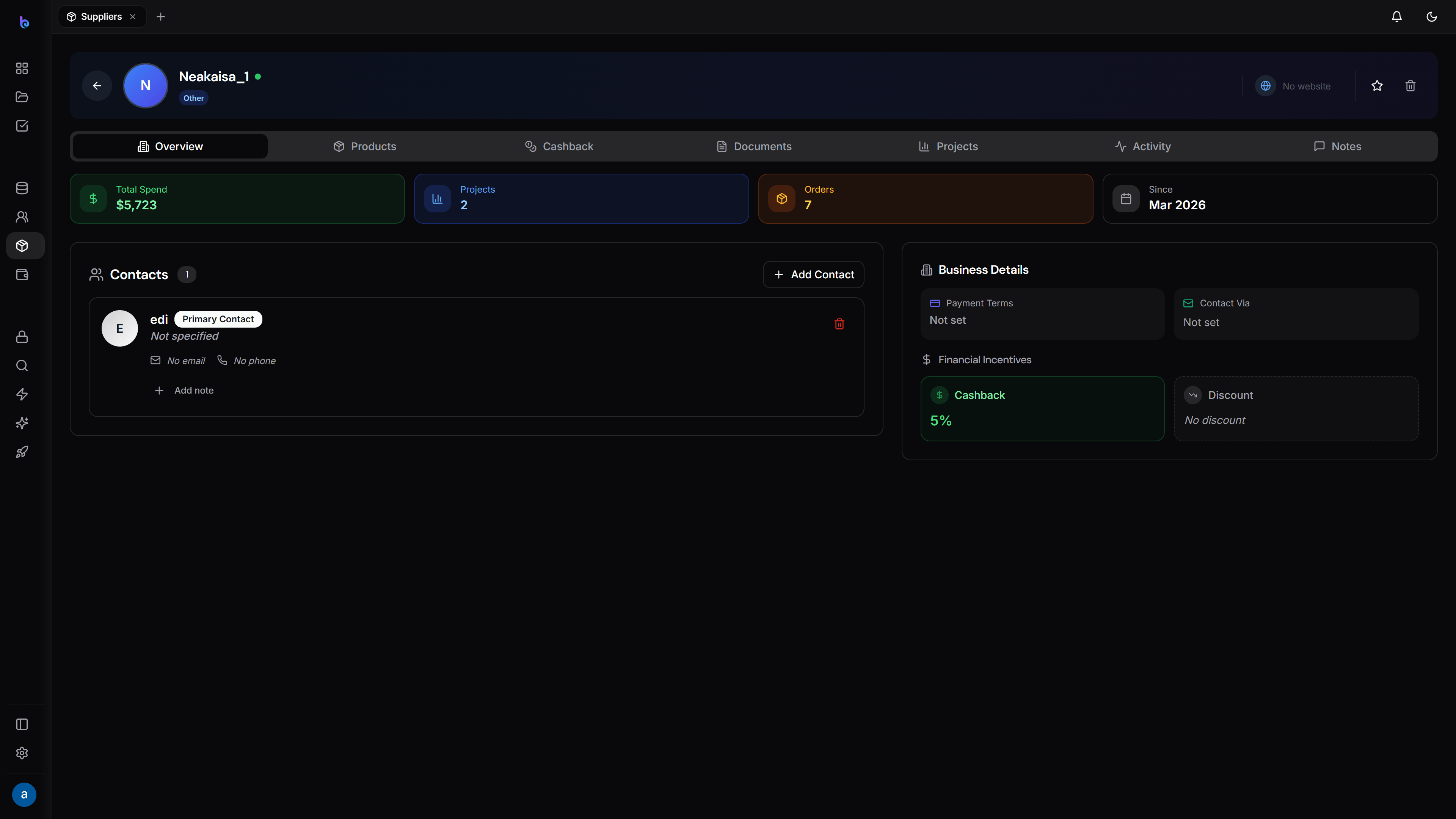The width and height of the screenshot is (1456, 819).
Task: Click the Other category badge
Action: [193, 98]
